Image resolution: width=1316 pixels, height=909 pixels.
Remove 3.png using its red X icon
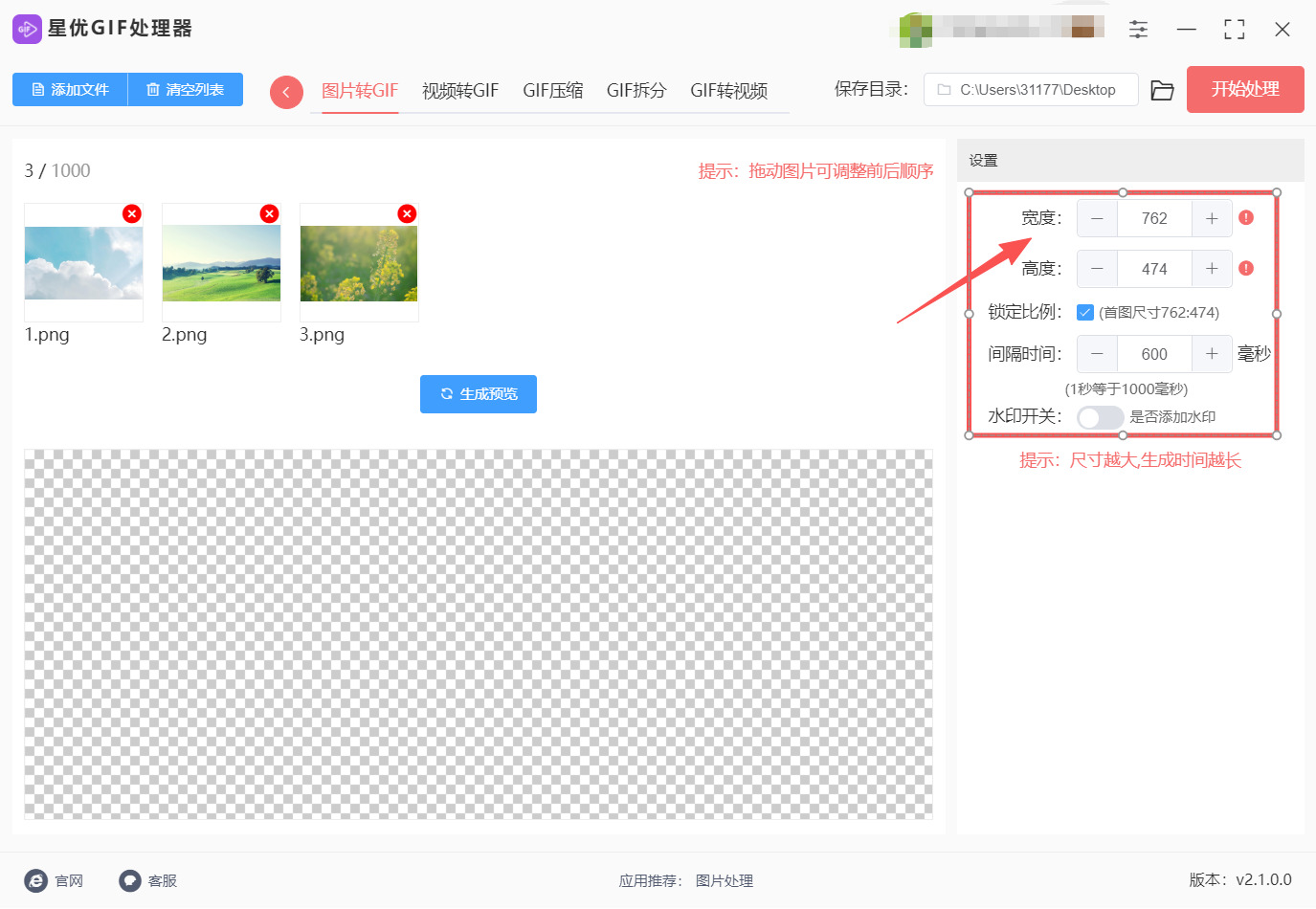[408, 213]
